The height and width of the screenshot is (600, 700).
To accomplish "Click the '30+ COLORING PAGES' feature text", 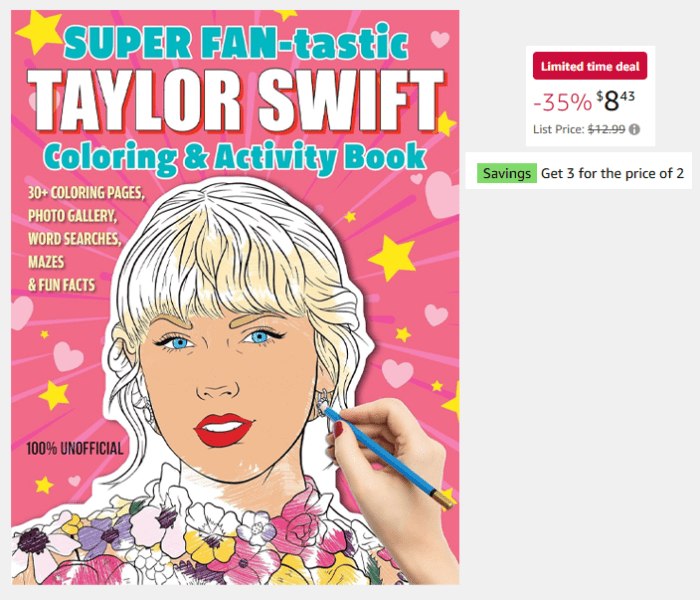I will tap(86, 193).
